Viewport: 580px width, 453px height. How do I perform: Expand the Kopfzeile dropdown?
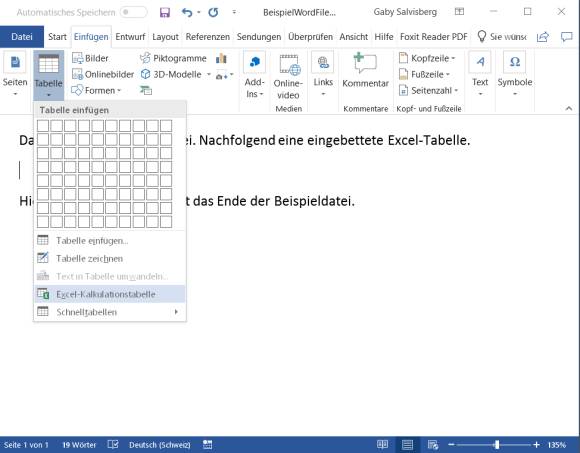pyautogui.click(x=427, y=58)
